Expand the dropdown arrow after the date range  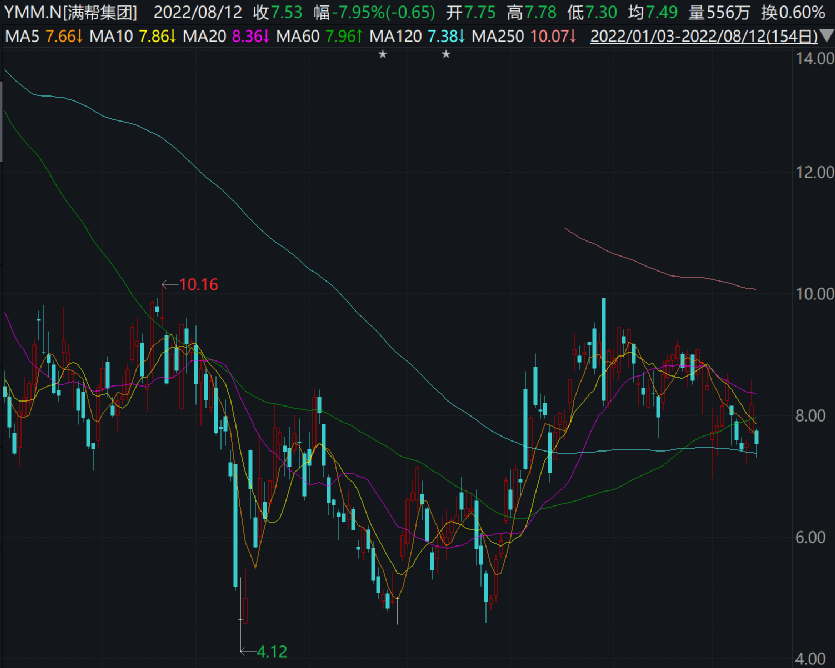[x=826, y=36]
